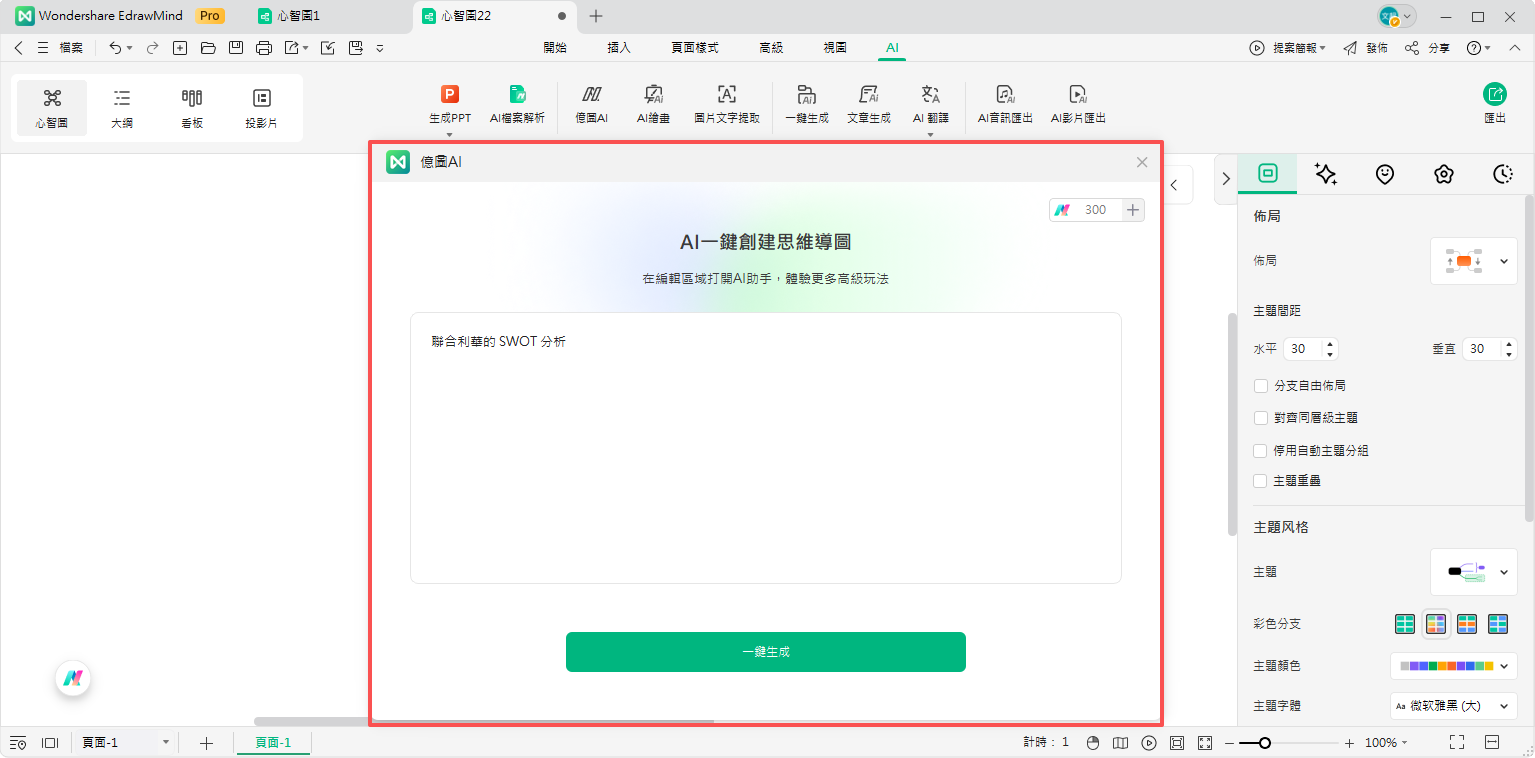This screenshot has width=1535, height=758.
Task: Launch 圖片文字提取 image text extraction
Action: coord(726,102)
